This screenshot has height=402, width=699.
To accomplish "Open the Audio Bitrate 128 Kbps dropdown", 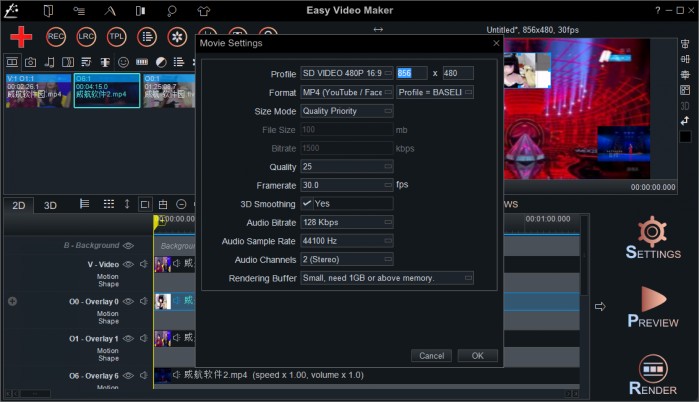I will pyautogui.click(x=346, y=222).
